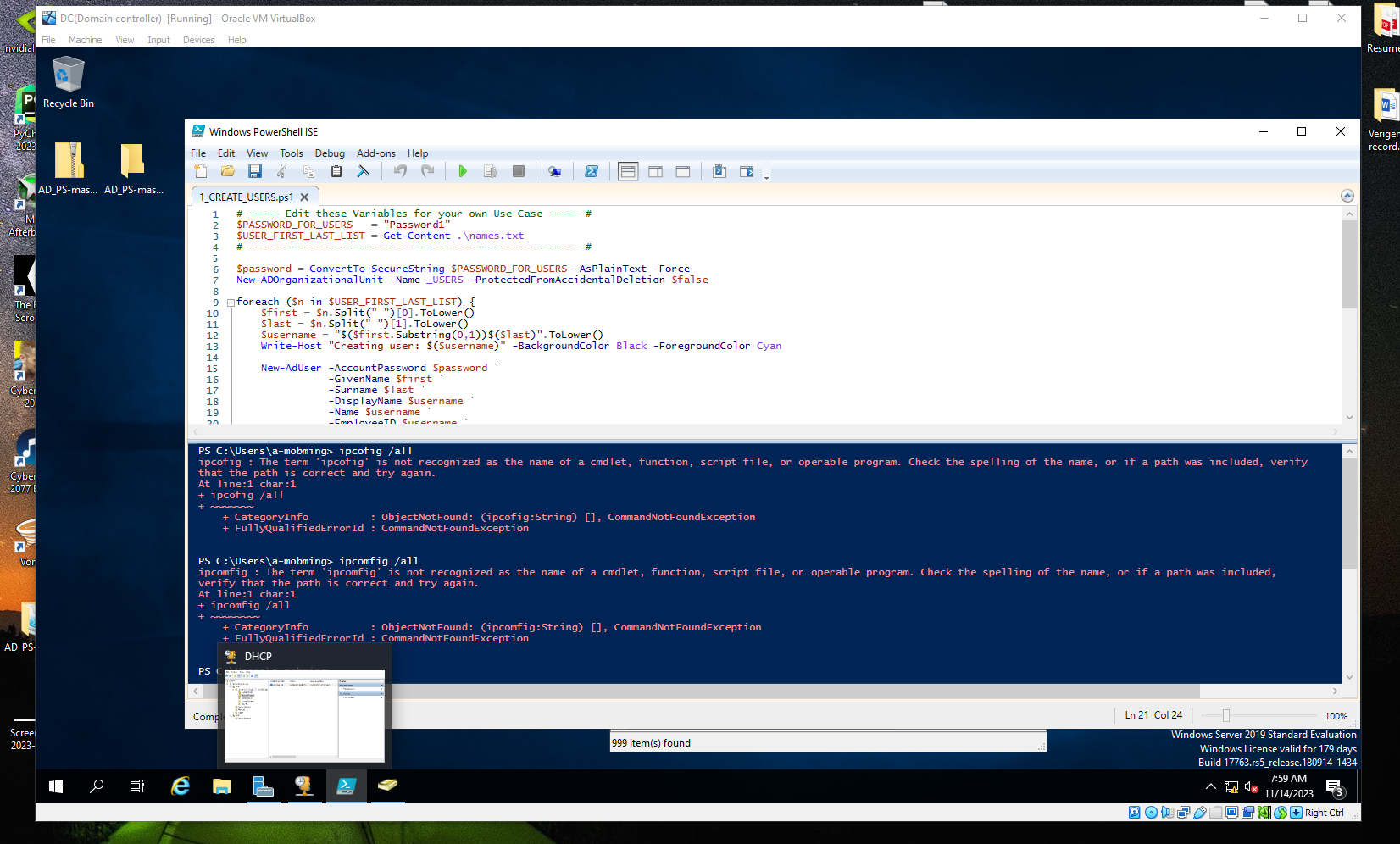Open the New Remote PowerShell Tab icon
The height and width of the screenshot is (844, 1400).
tap(554, 171)
